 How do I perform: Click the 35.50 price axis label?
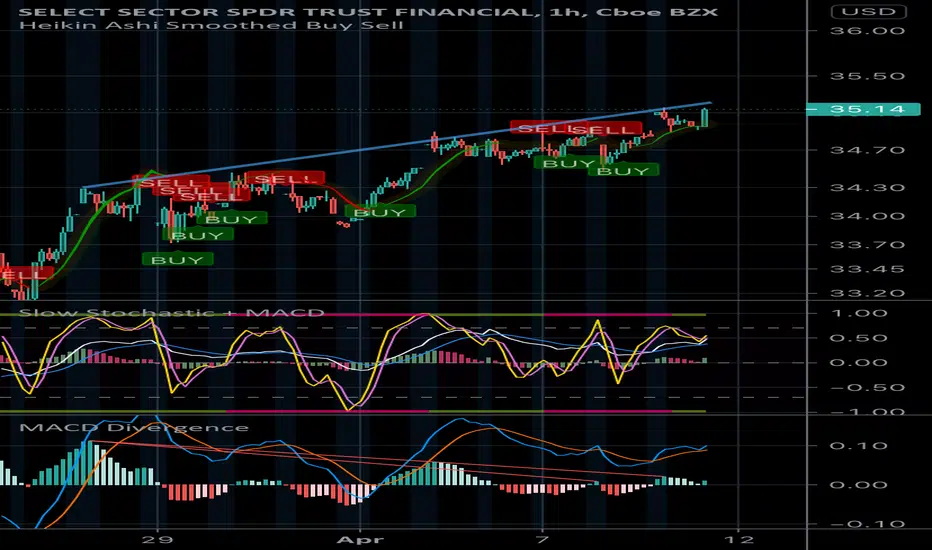pos(867,76)
